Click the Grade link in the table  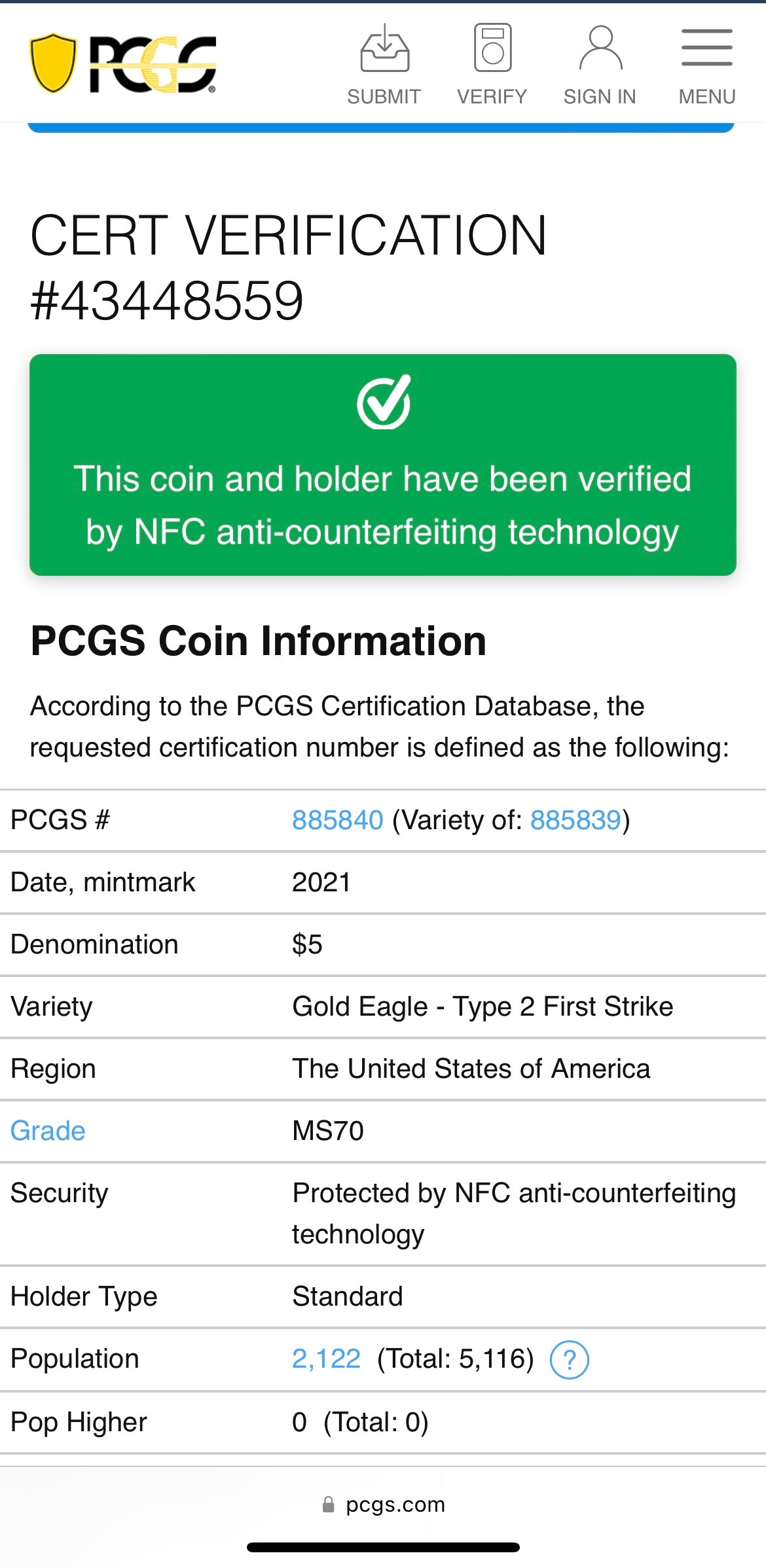click(46, 1130)
